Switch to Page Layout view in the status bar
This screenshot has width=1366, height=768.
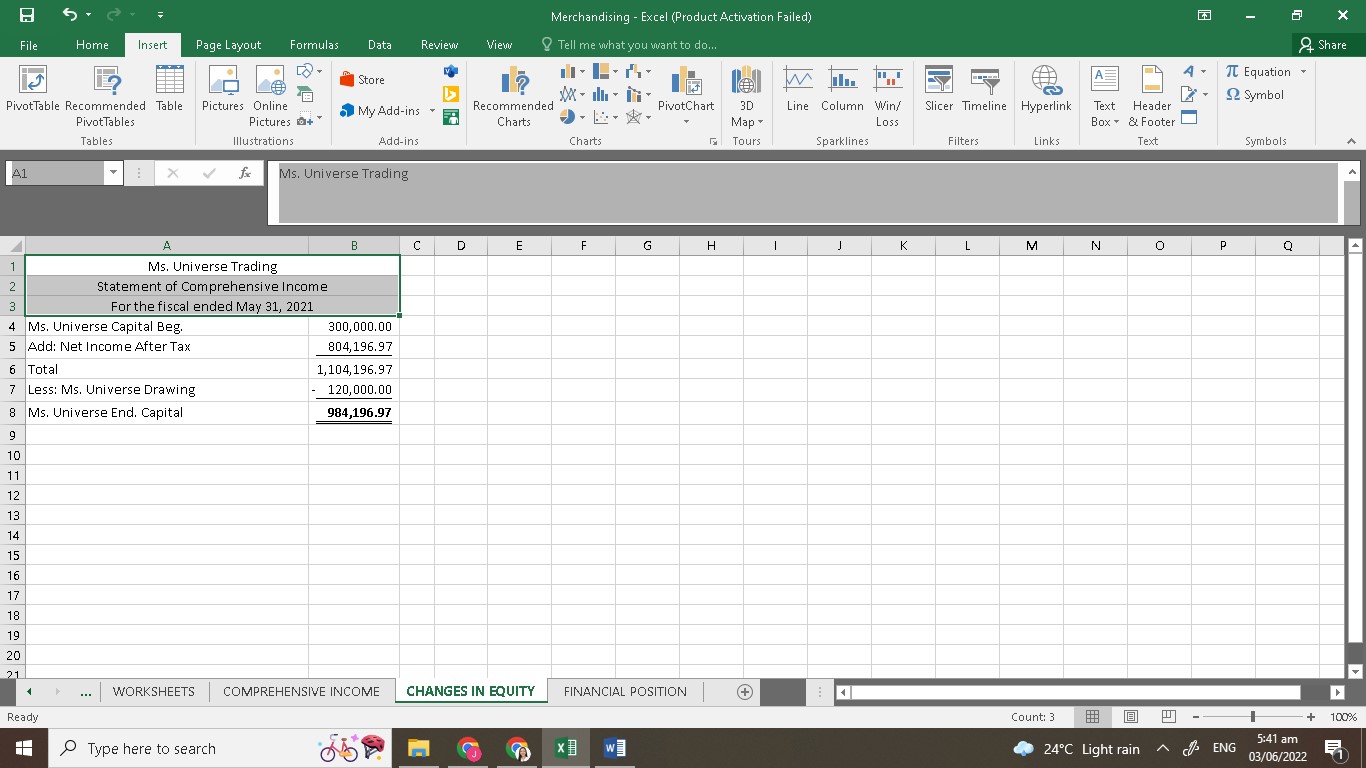[x=1131, y=717]
